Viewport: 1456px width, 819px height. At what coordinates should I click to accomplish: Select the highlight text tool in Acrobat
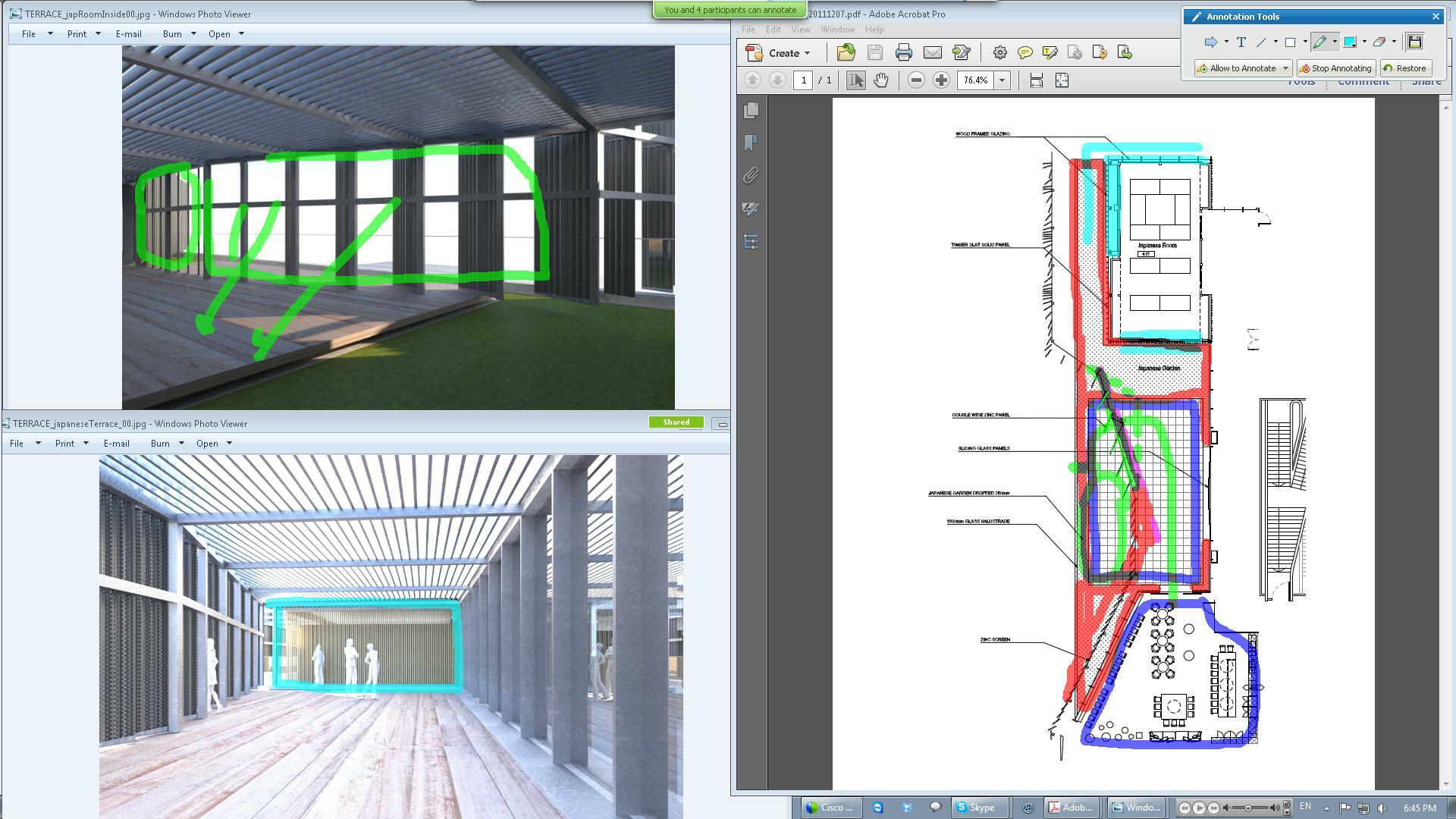[x=1050, y=52]
